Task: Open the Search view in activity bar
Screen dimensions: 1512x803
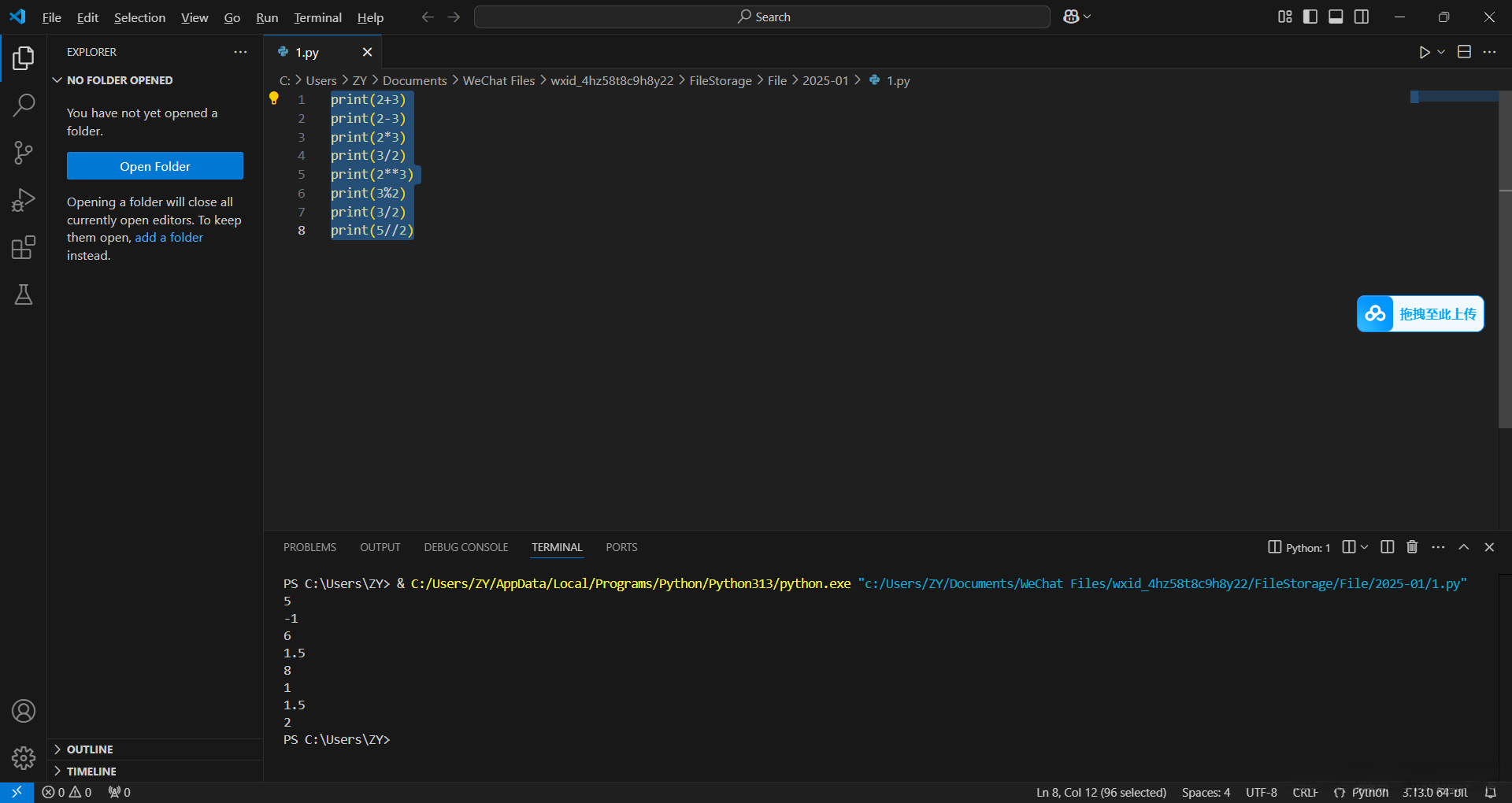Action: tap(24, 105)
